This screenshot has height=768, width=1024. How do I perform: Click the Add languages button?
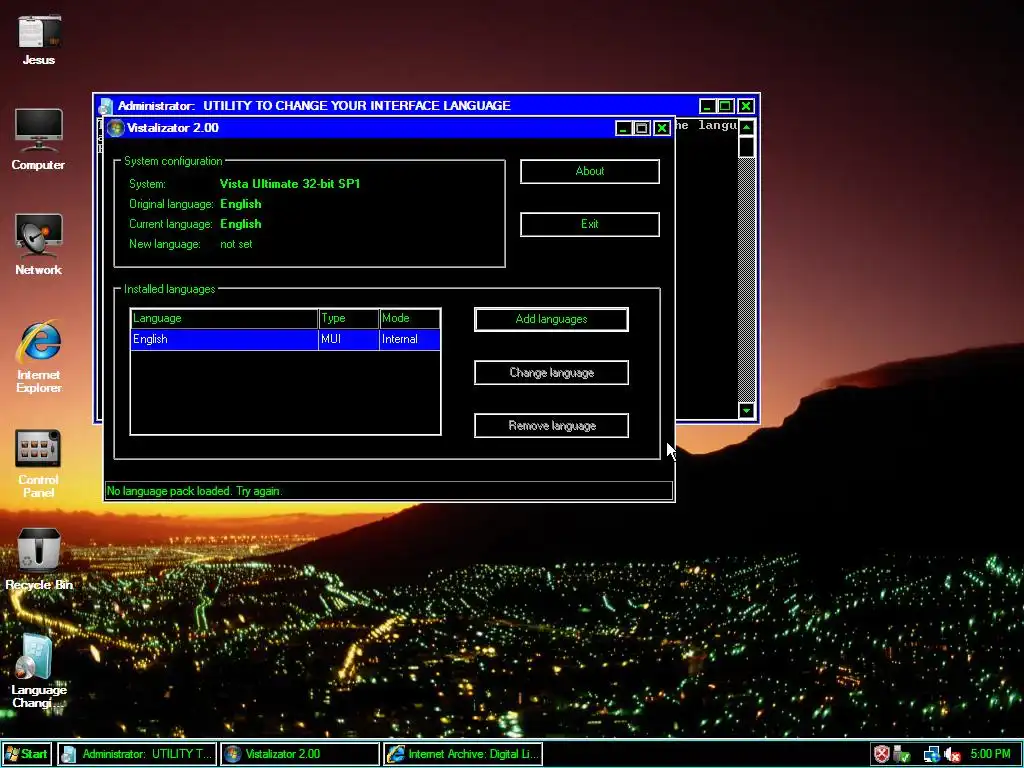pyautogui.click(x=551, y=319)
